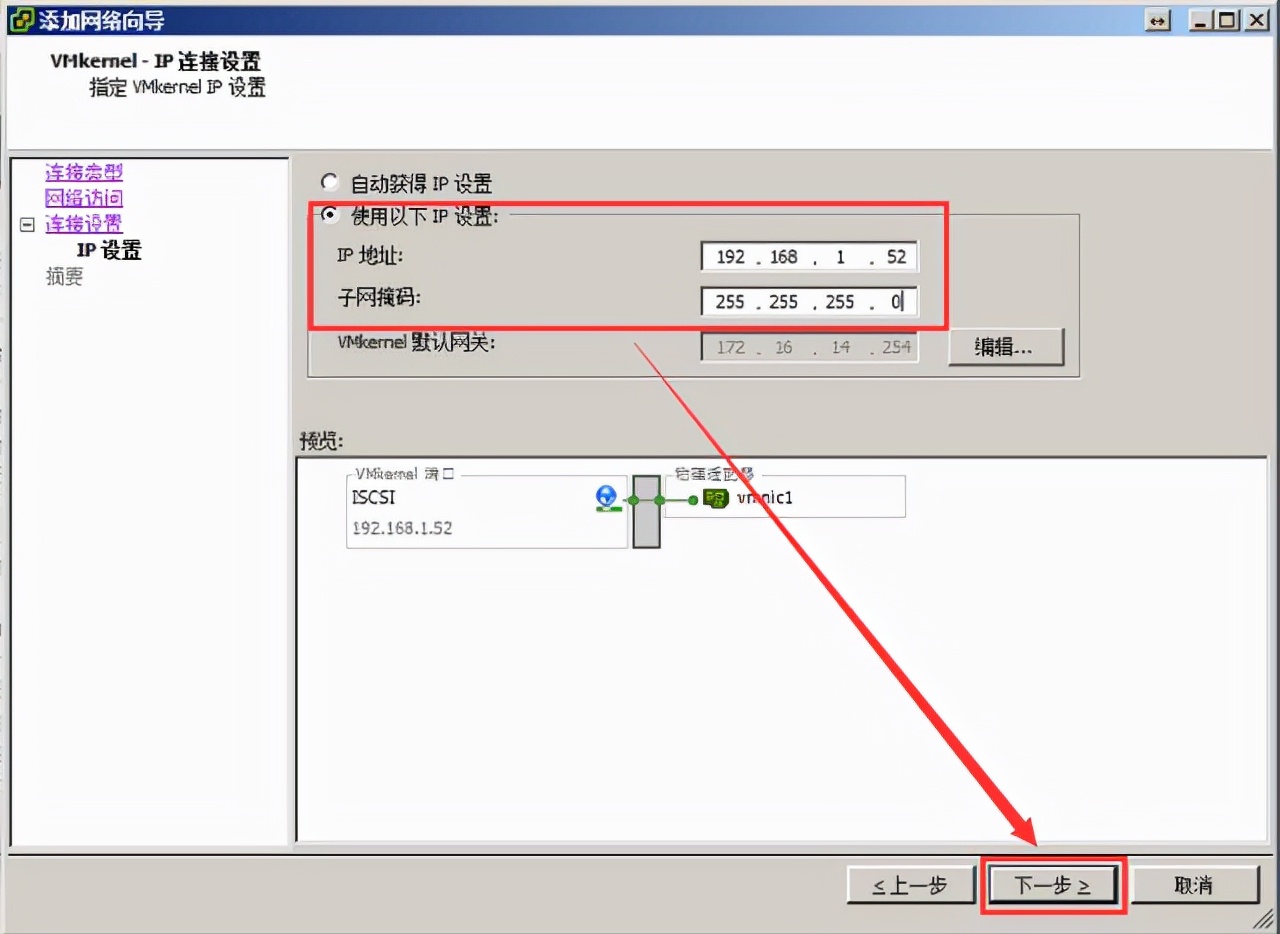Open the 连接类型 wizard step
Screen dimensions: 1280x934
(x=83, y=172)
